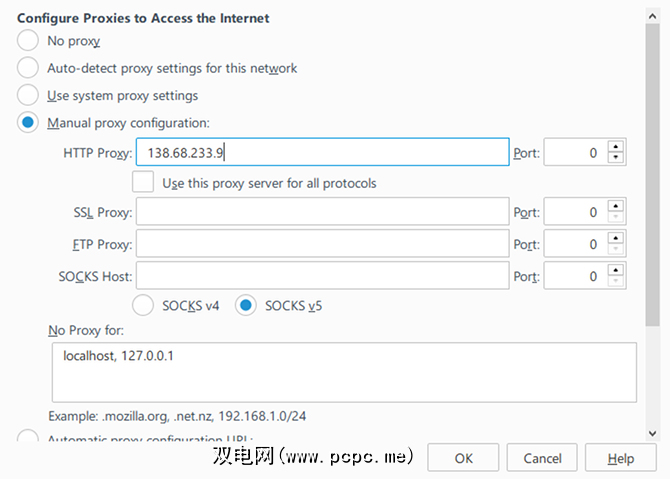Click the FTP Proxy input field
The height and width of the screenshot is (479, 670).
point(322,244)
